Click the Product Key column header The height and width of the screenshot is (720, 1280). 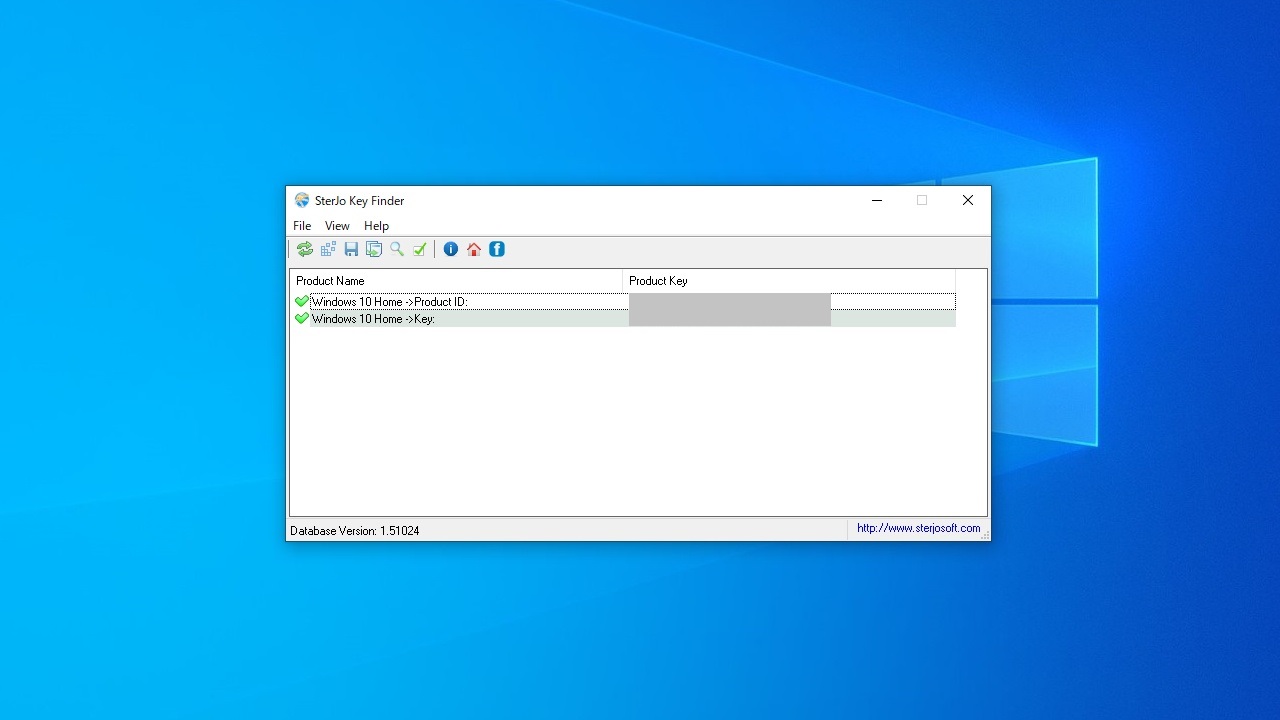789,281
